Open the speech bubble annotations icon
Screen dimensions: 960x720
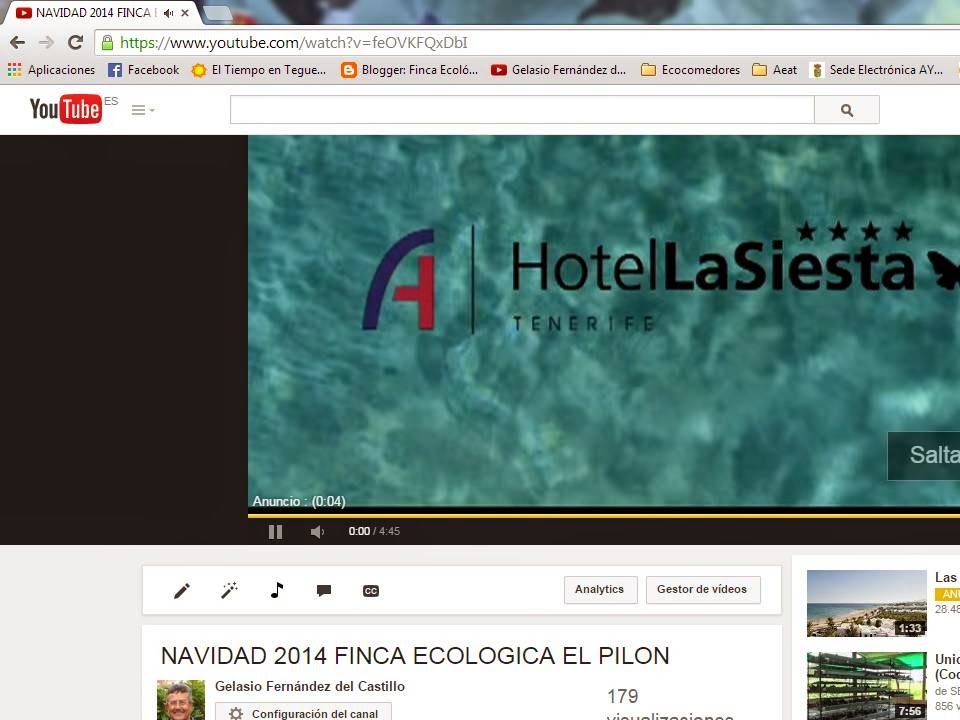pyautogui.click(x=324, y=591)
